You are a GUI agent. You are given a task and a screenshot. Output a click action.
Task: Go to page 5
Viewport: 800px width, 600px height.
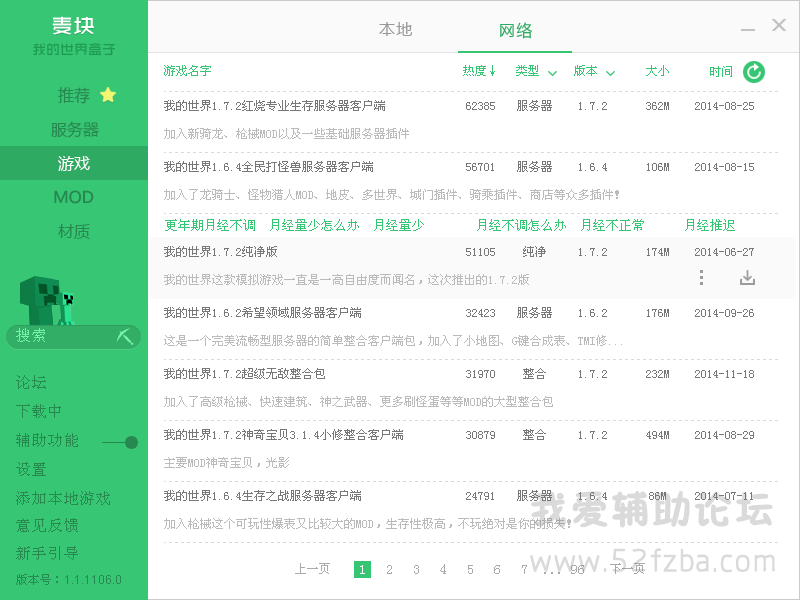pyautogui.click(x=470, y=569)
